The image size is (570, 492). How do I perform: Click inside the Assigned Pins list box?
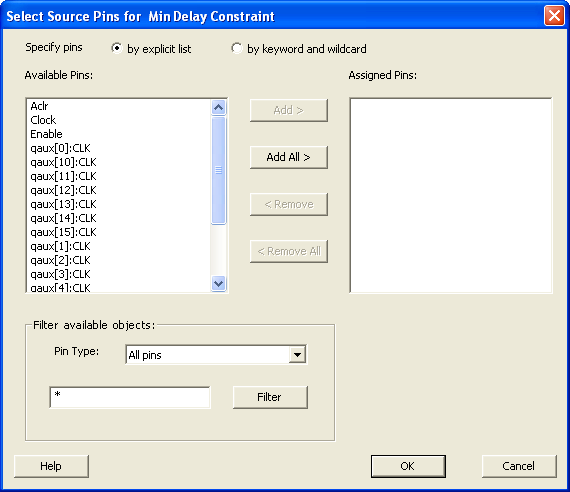(450, 195)
